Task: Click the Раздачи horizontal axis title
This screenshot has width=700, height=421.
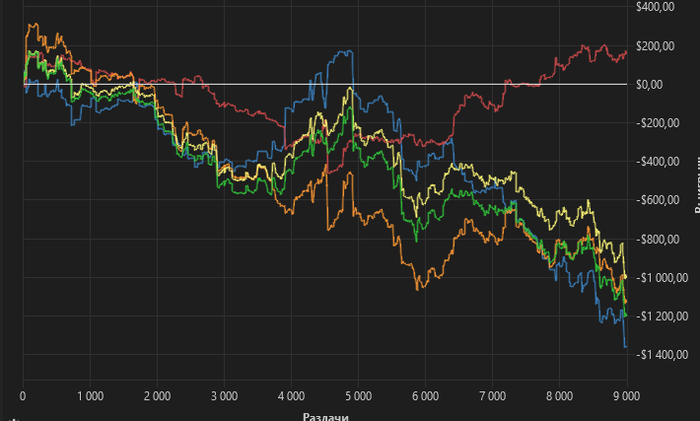Action: pyautogui.click(x=325, y=417)
